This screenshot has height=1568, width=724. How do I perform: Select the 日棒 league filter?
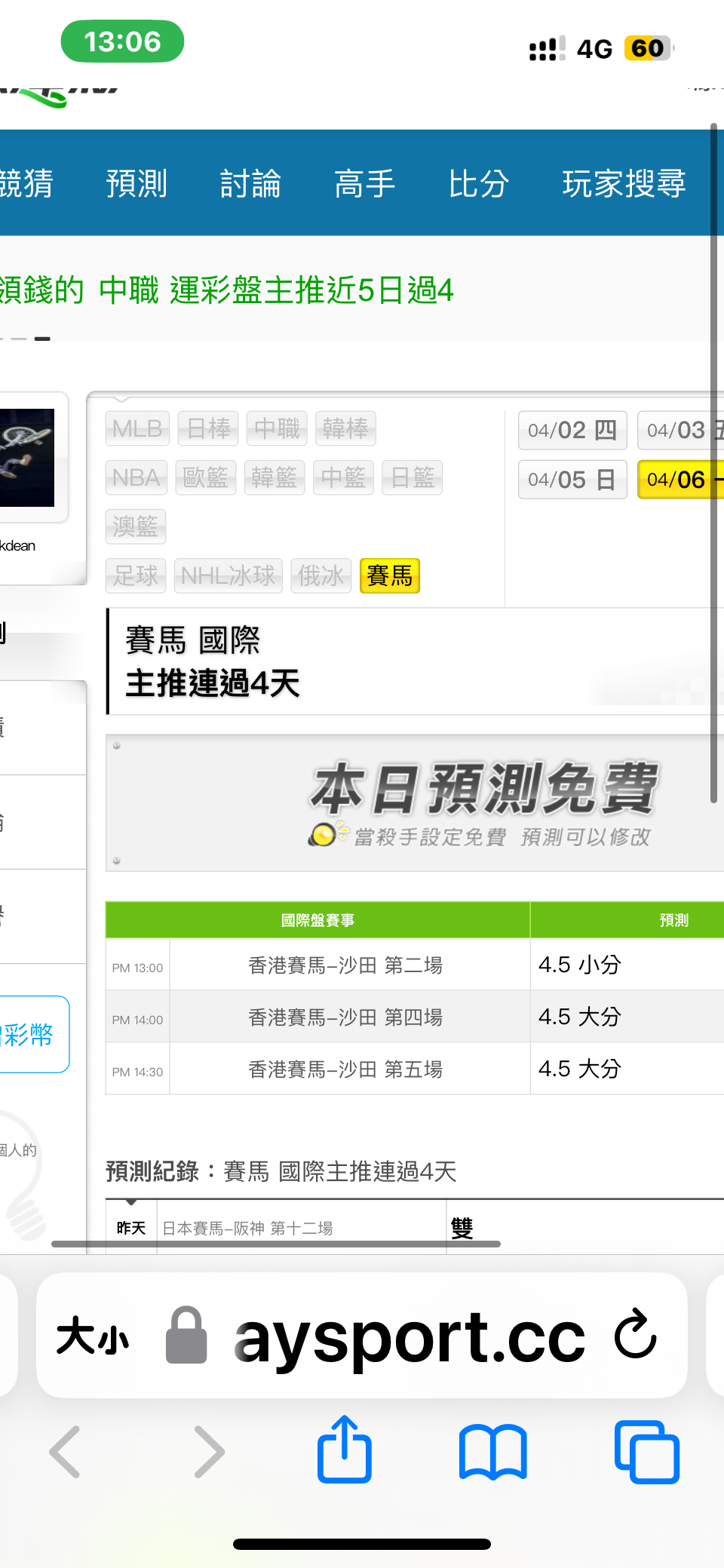click(x=208, y=428)
